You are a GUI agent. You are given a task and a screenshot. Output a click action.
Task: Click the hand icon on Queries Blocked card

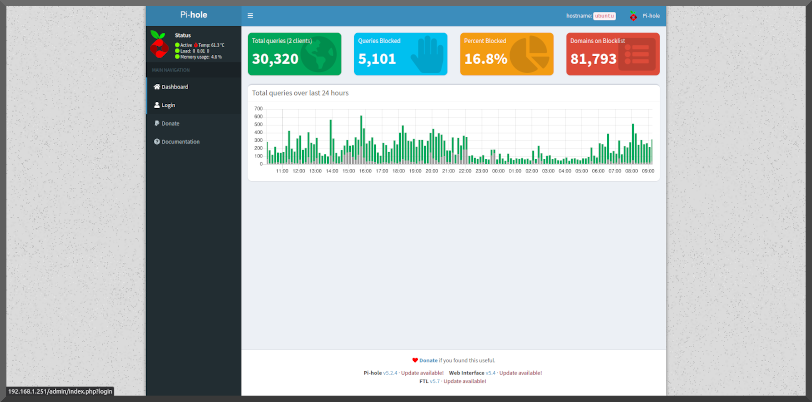point(427,55)
